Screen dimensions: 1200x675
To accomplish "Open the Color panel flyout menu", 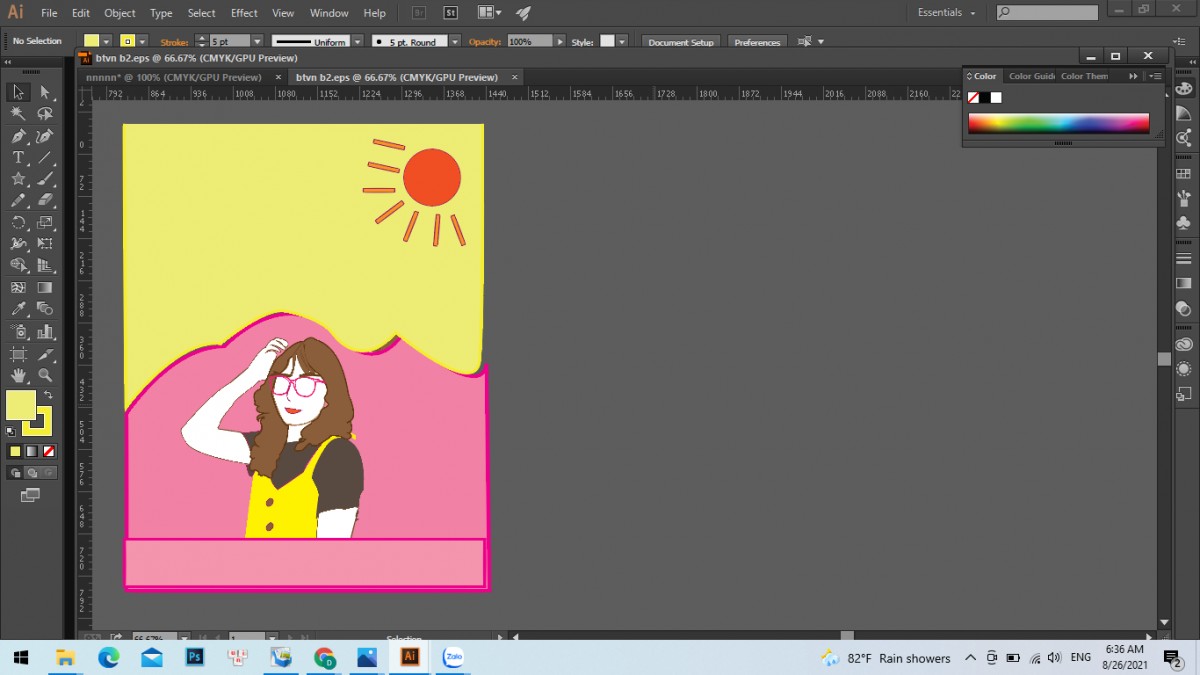I will tap(1156, 76).
